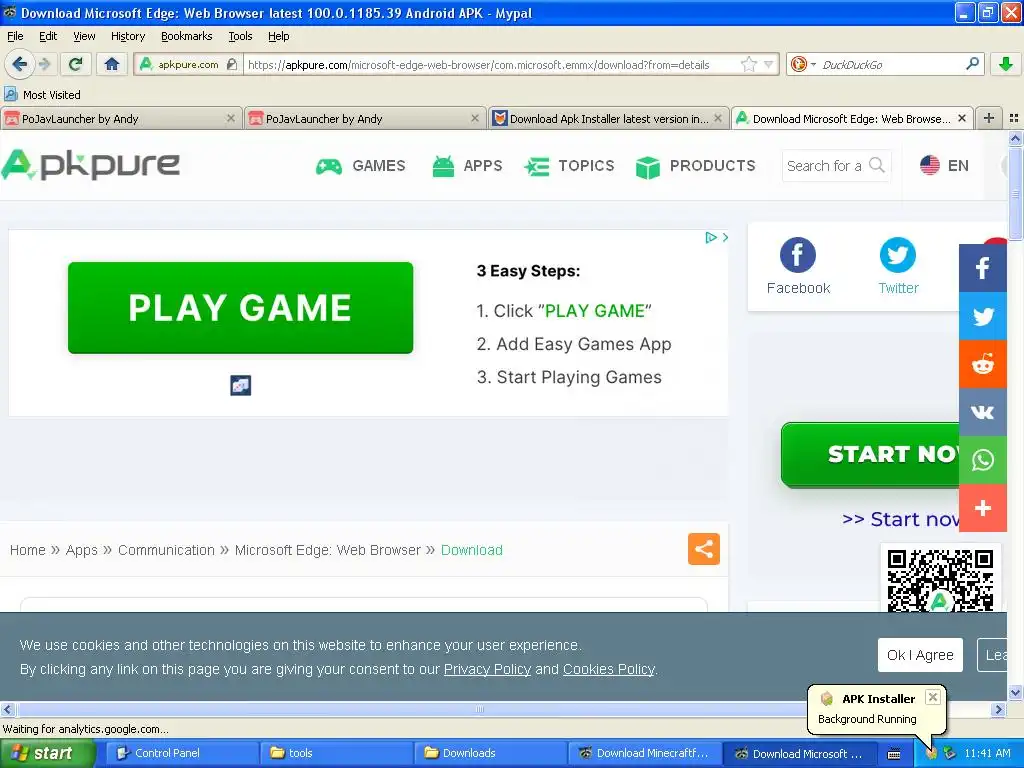Click the floating Reddit share button
The height and width of the screenshot is (768, 1024).
click(x=982, y=364)
